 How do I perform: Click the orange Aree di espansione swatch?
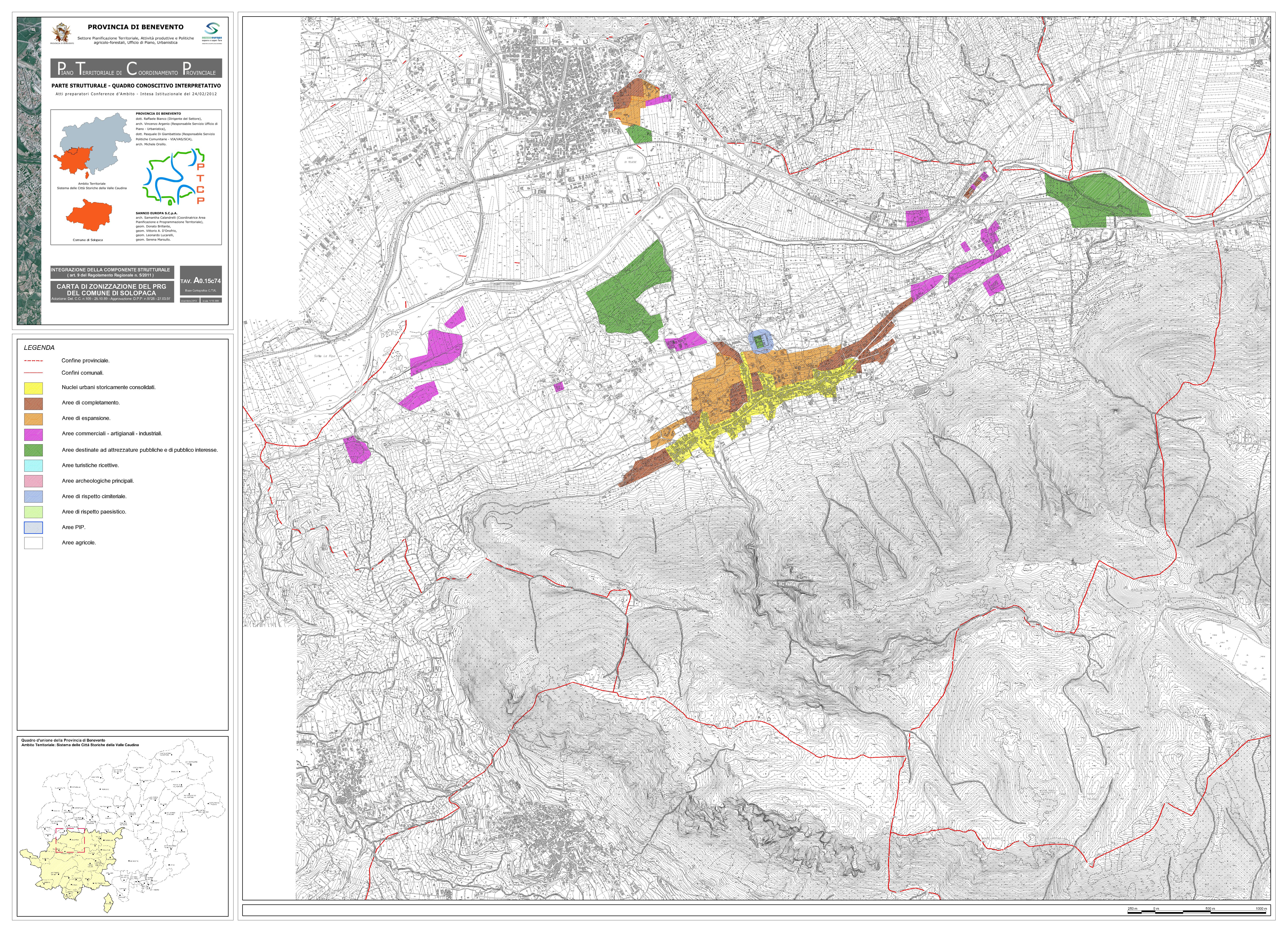click(33, 419)
